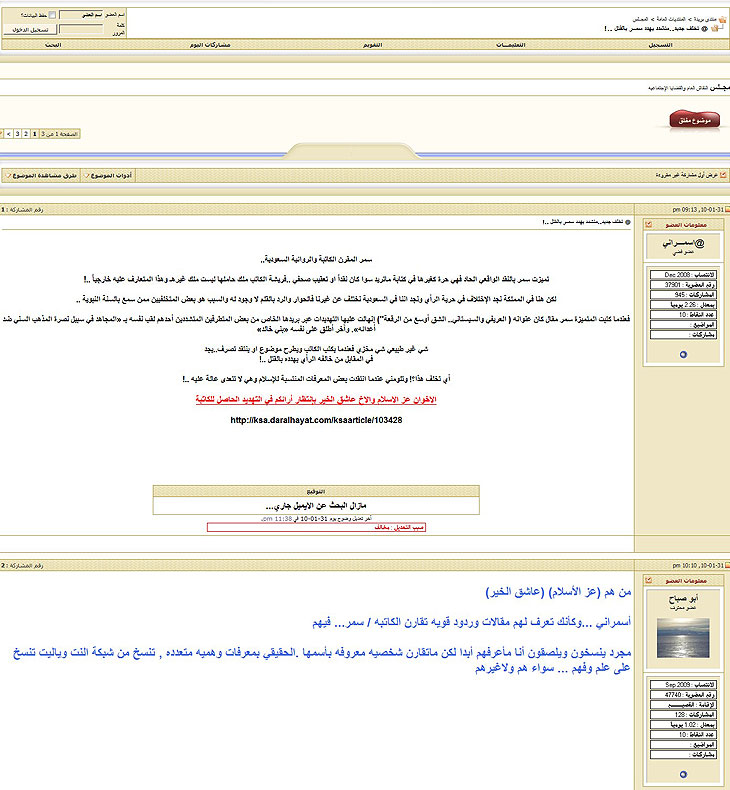Viewport: 730px width, 790px height.
Task: Click the member number 37901 field
Action: point(683,285)
